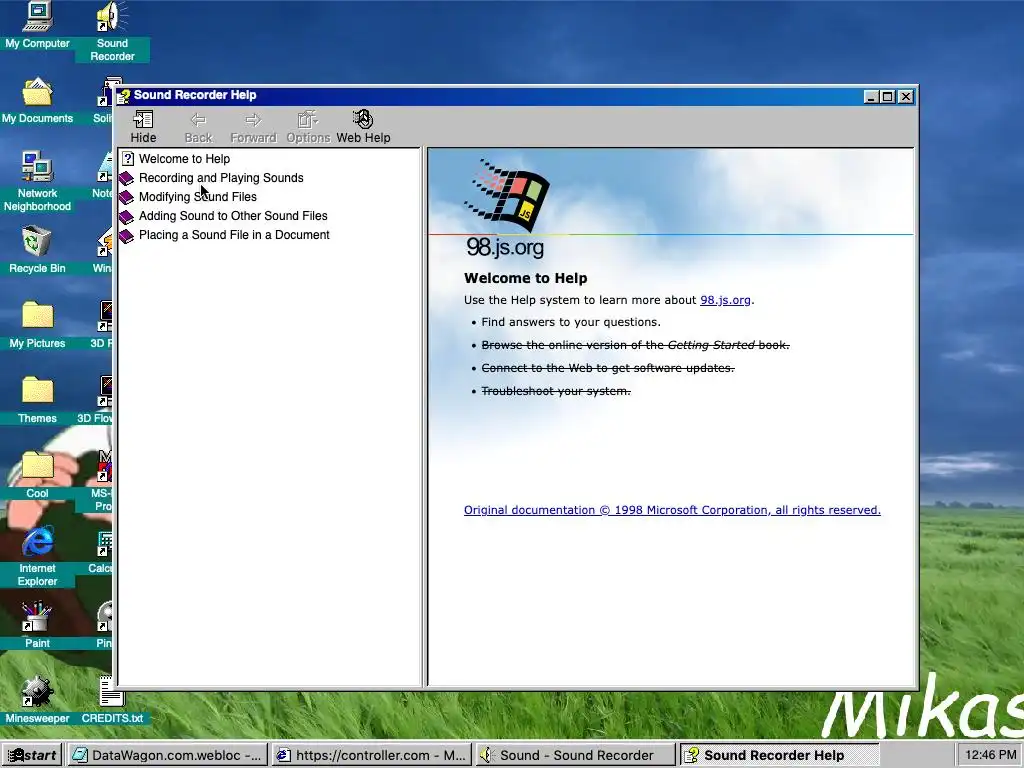The image size is (1024, 768).
Task: Click the purple book icon beside Recording and Playing Sounds
Action: [x=127, y=178]
